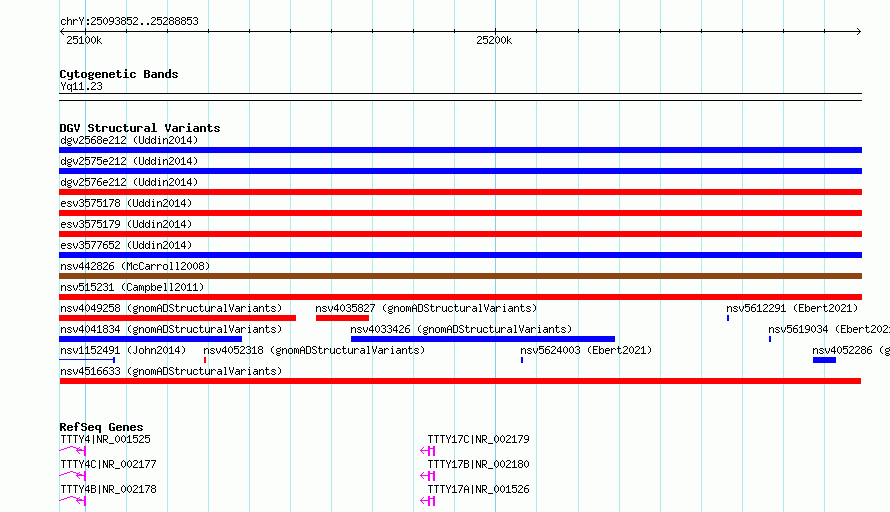Viewport: 890px width, 512px height.
Task: Click the TTTY17B|NR_002180 gene label
Action: (478, 464)
